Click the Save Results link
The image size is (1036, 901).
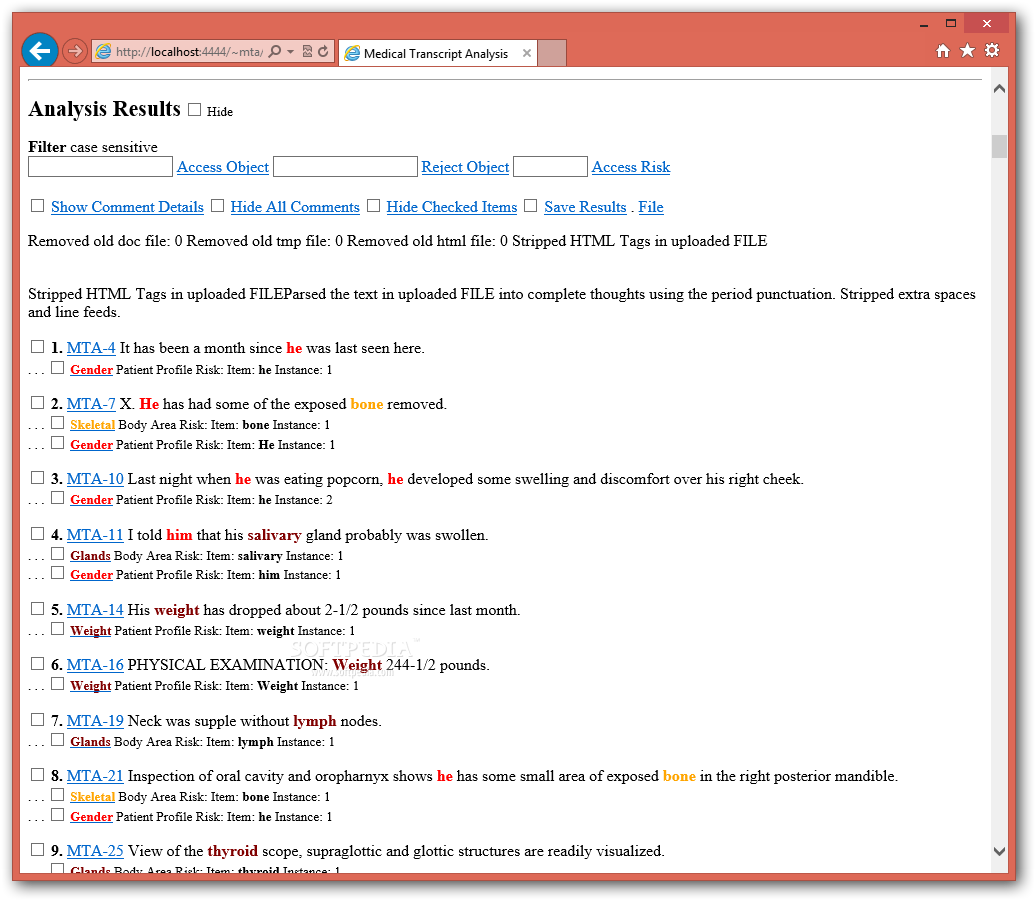pyautogui.click(x=585, y=207)
